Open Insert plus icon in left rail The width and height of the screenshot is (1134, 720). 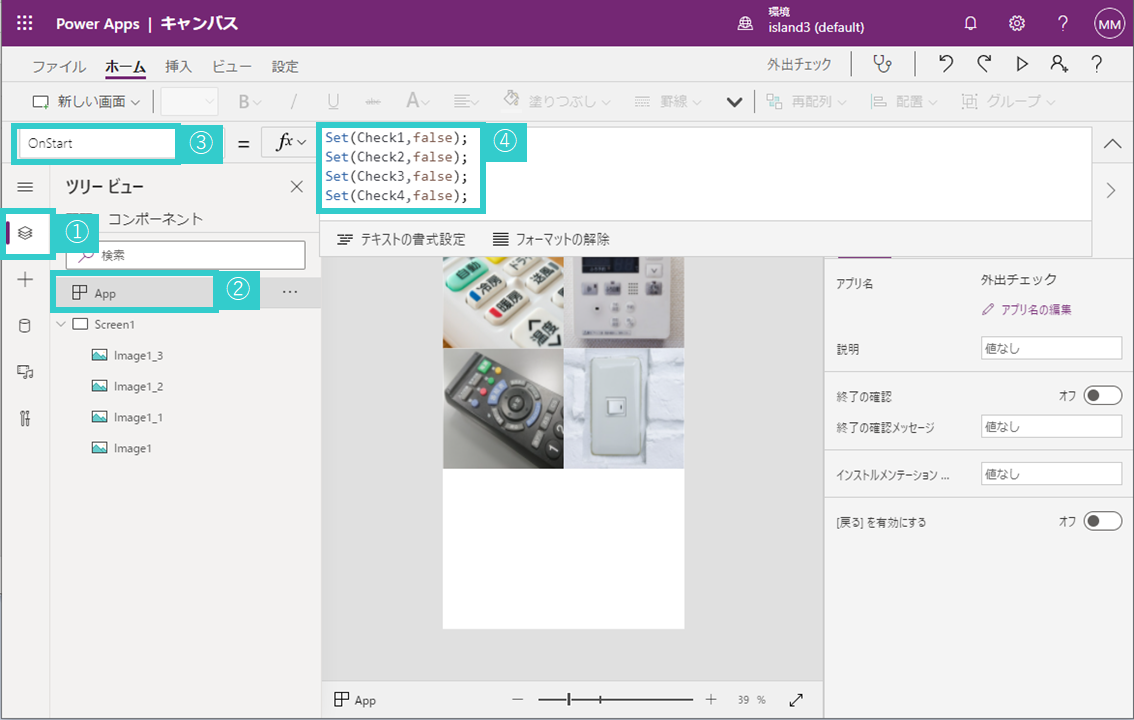(x=25, y=280)
